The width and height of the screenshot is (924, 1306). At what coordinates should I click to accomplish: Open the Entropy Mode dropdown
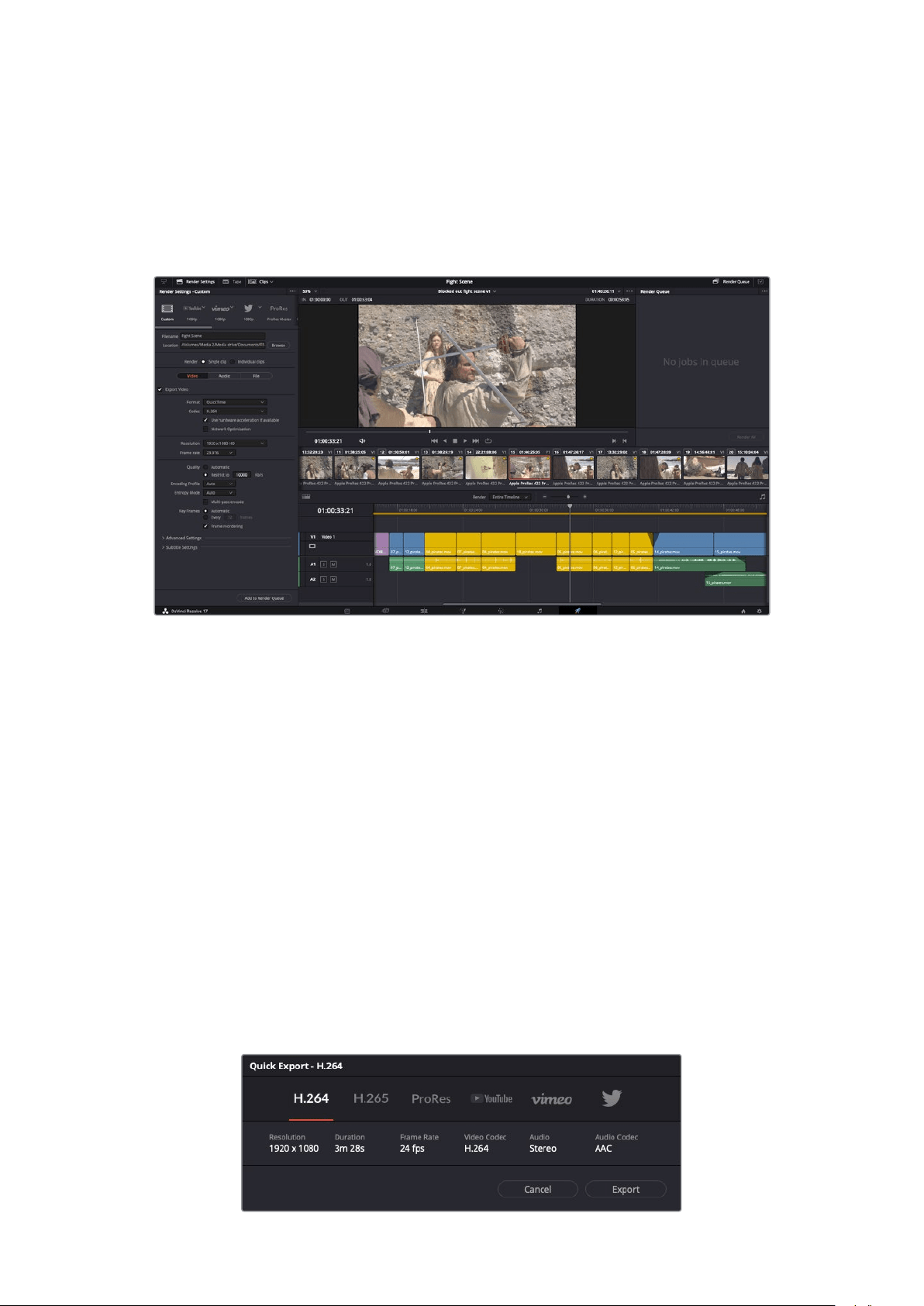[x=219, y=492]
